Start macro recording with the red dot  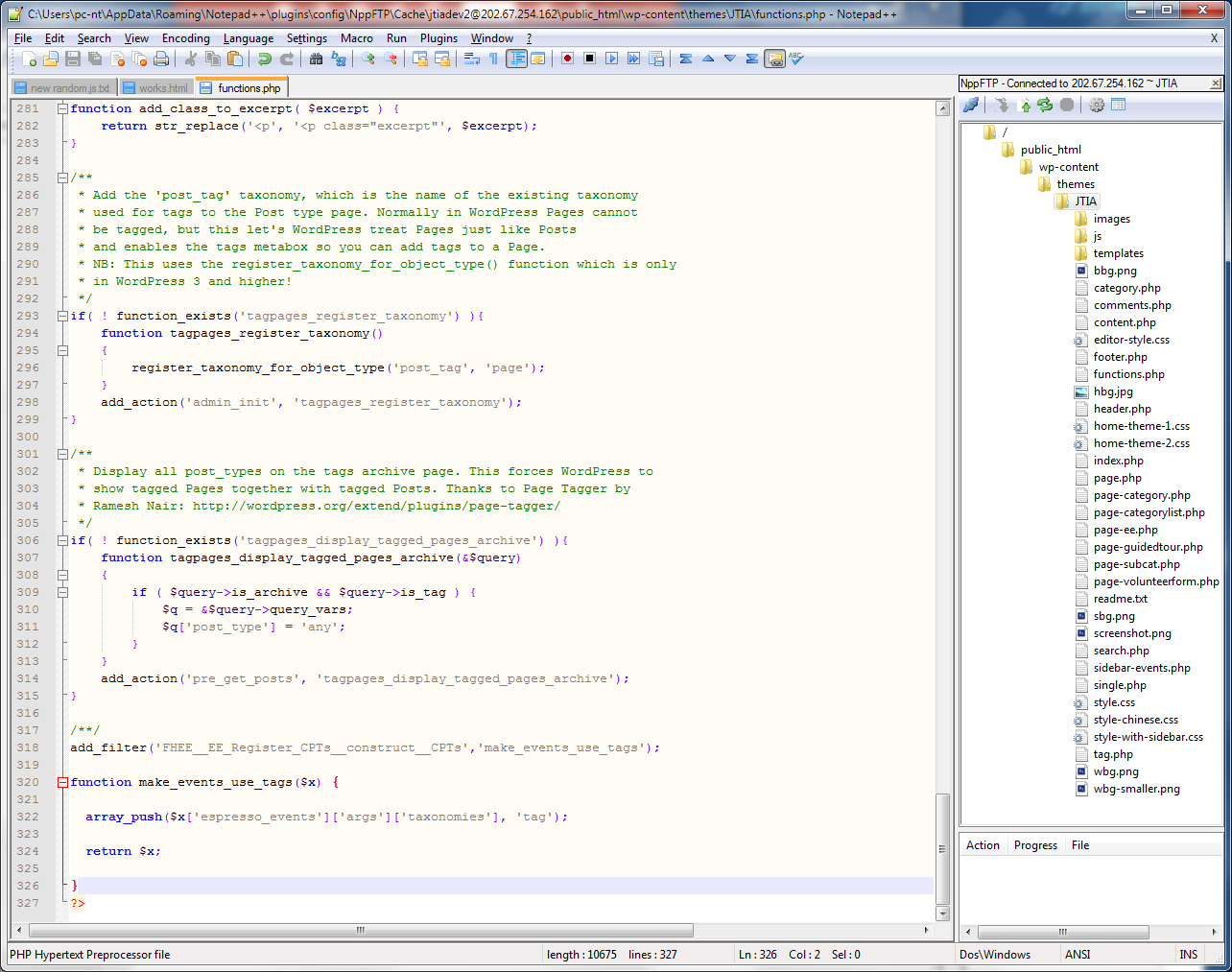(567, 59)
